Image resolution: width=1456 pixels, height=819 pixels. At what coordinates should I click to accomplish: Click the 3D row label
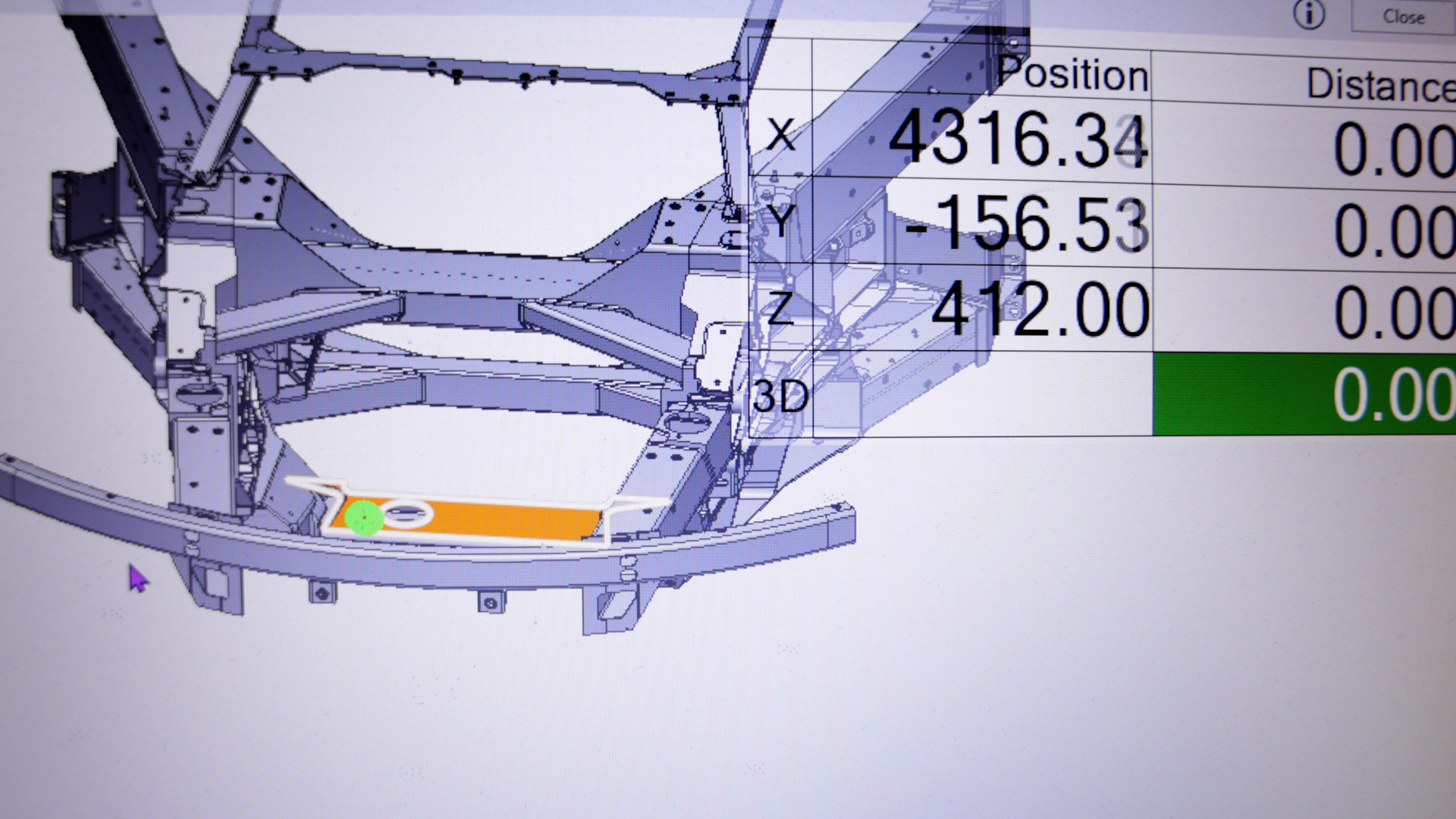pos(781,396)
